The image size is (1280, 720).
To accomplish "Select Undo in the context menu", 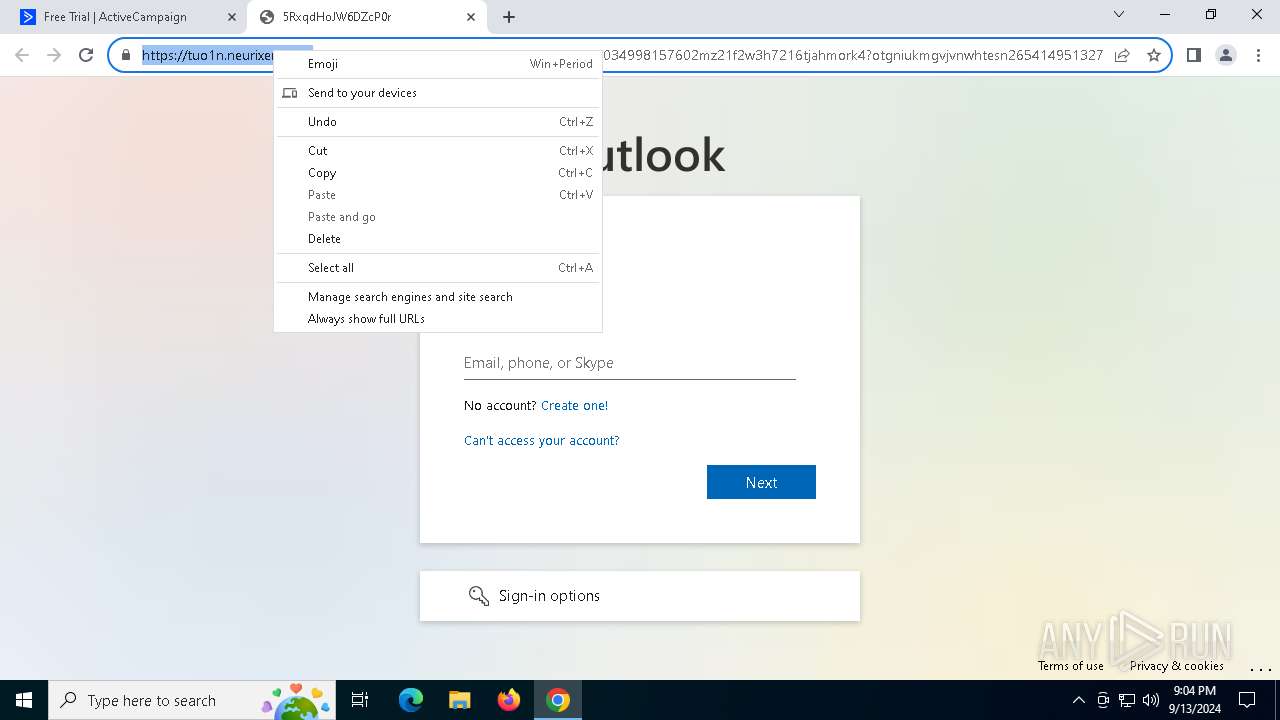I will [438, 122].
